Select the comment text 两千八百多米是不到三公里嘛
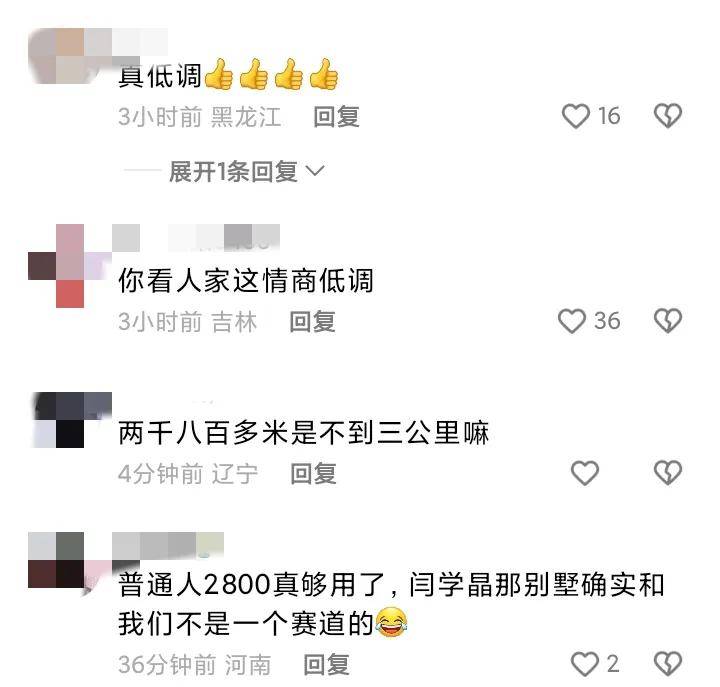 [x=304, y=433]
